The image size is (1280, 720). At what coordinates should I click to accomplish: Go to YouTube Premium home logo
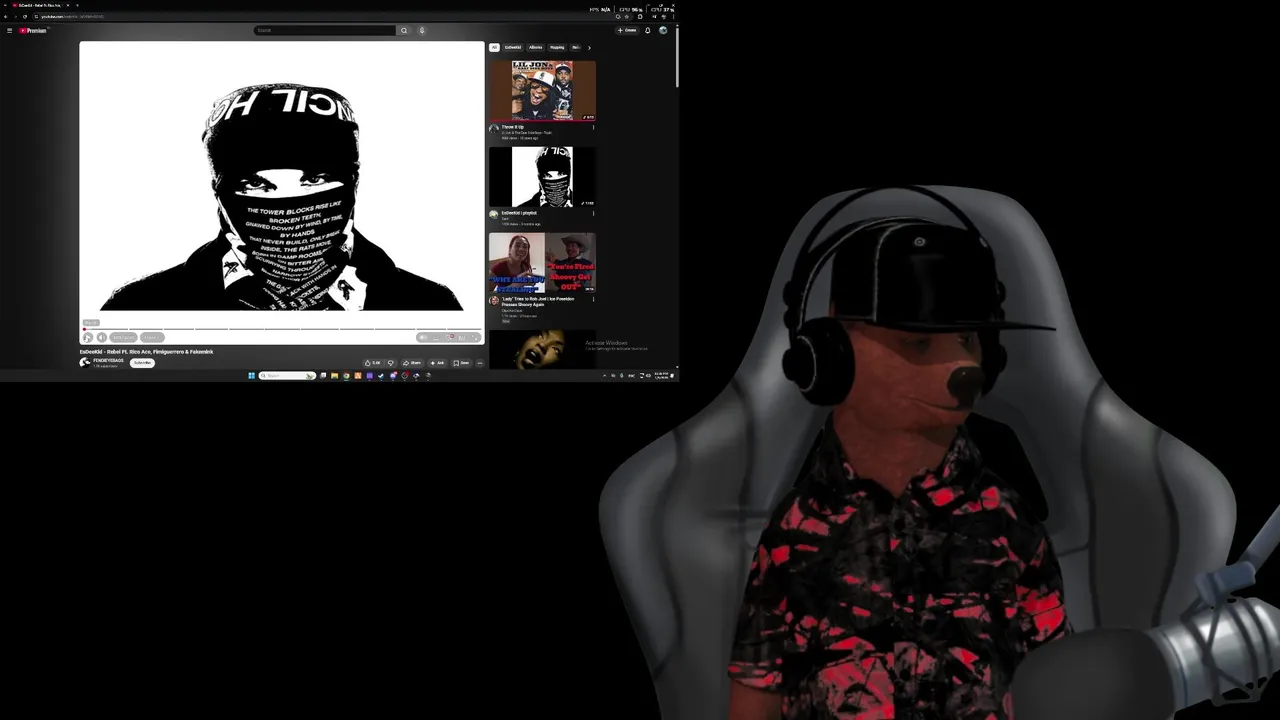[33, 30]
